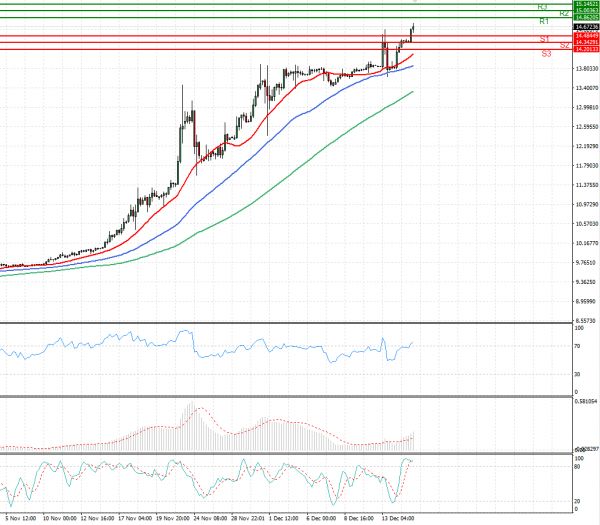The width and height of the screenshot is (600, 525).
Task: Click the stochastic panel 80 level value
Action: click(x=578, y=467)
